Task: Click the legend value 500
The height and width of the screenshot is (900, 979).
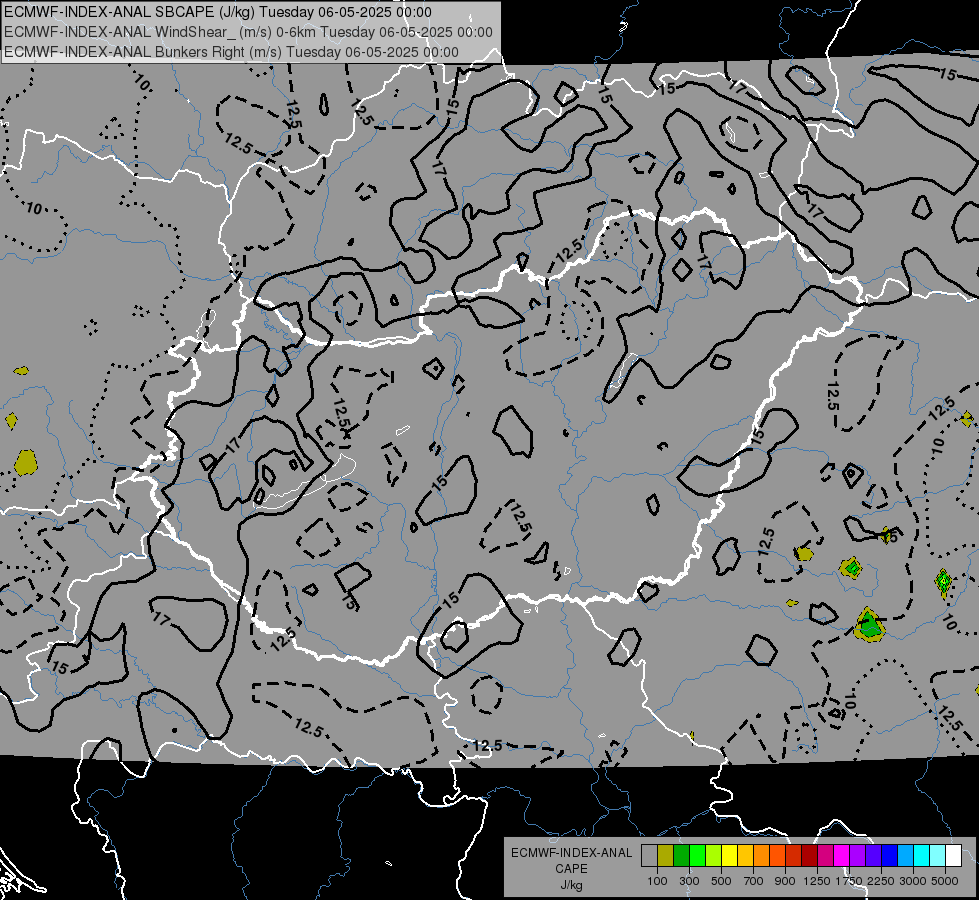Action: [x=721, y=881]
